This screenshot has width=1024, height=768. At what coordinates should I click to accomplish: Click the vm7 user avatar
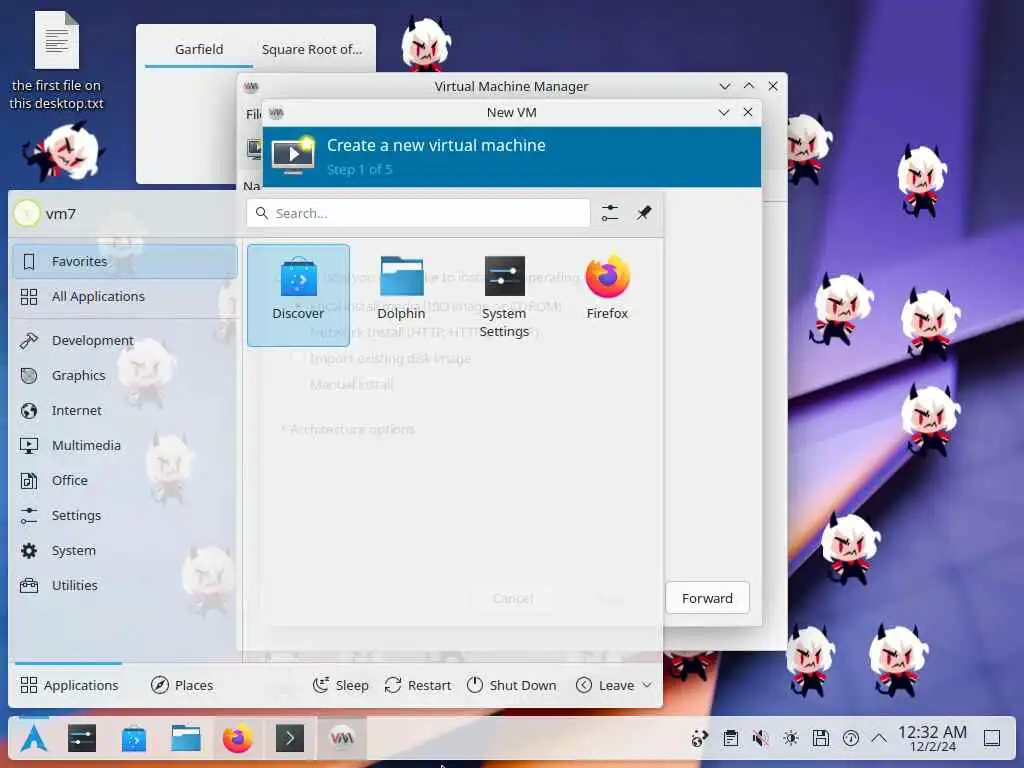point(27,214)
